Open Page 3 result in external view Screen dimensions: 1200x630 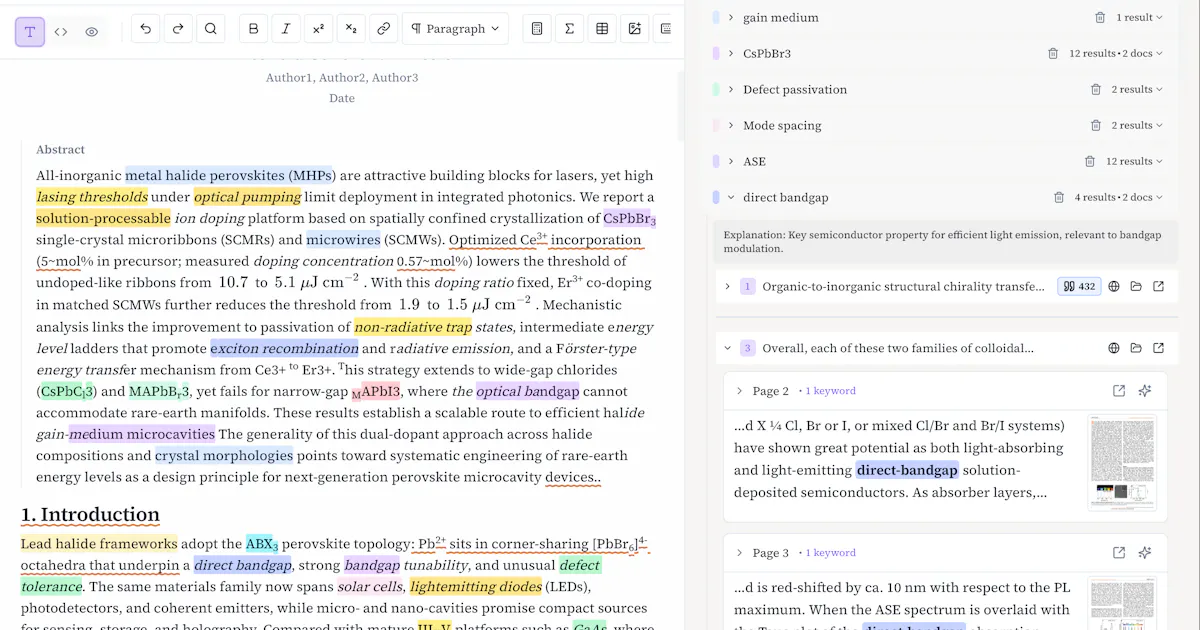coord(1119,553)
